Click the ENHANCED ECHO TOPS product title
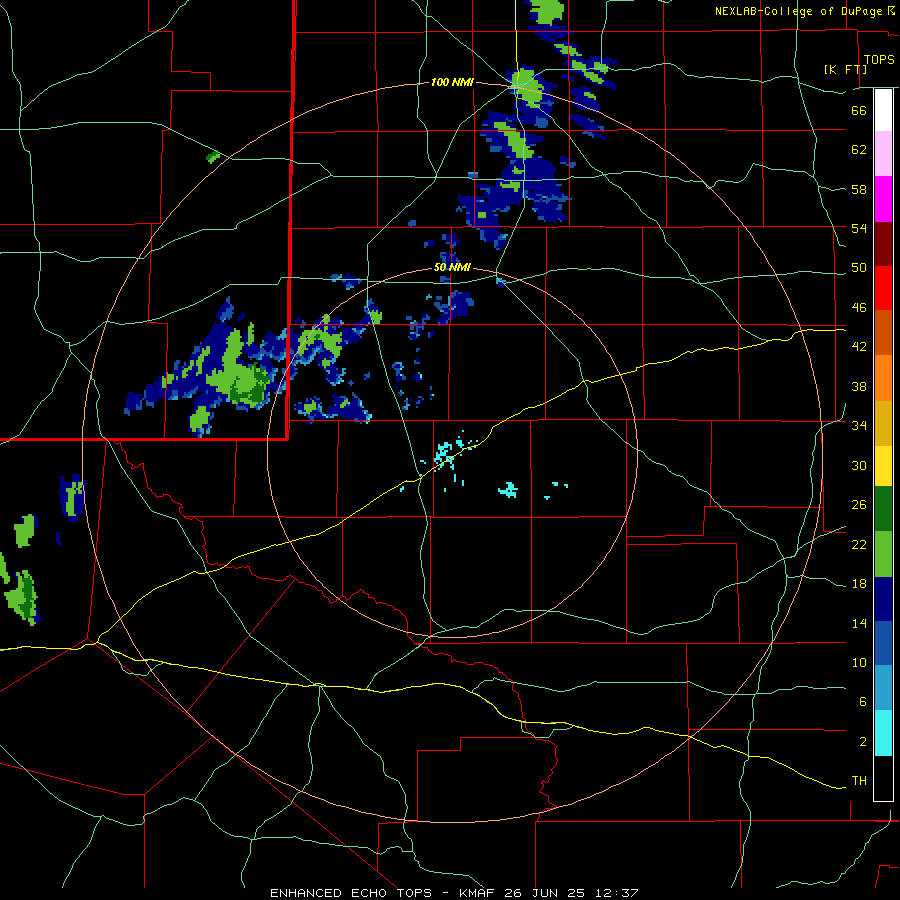 pos(350,893)
